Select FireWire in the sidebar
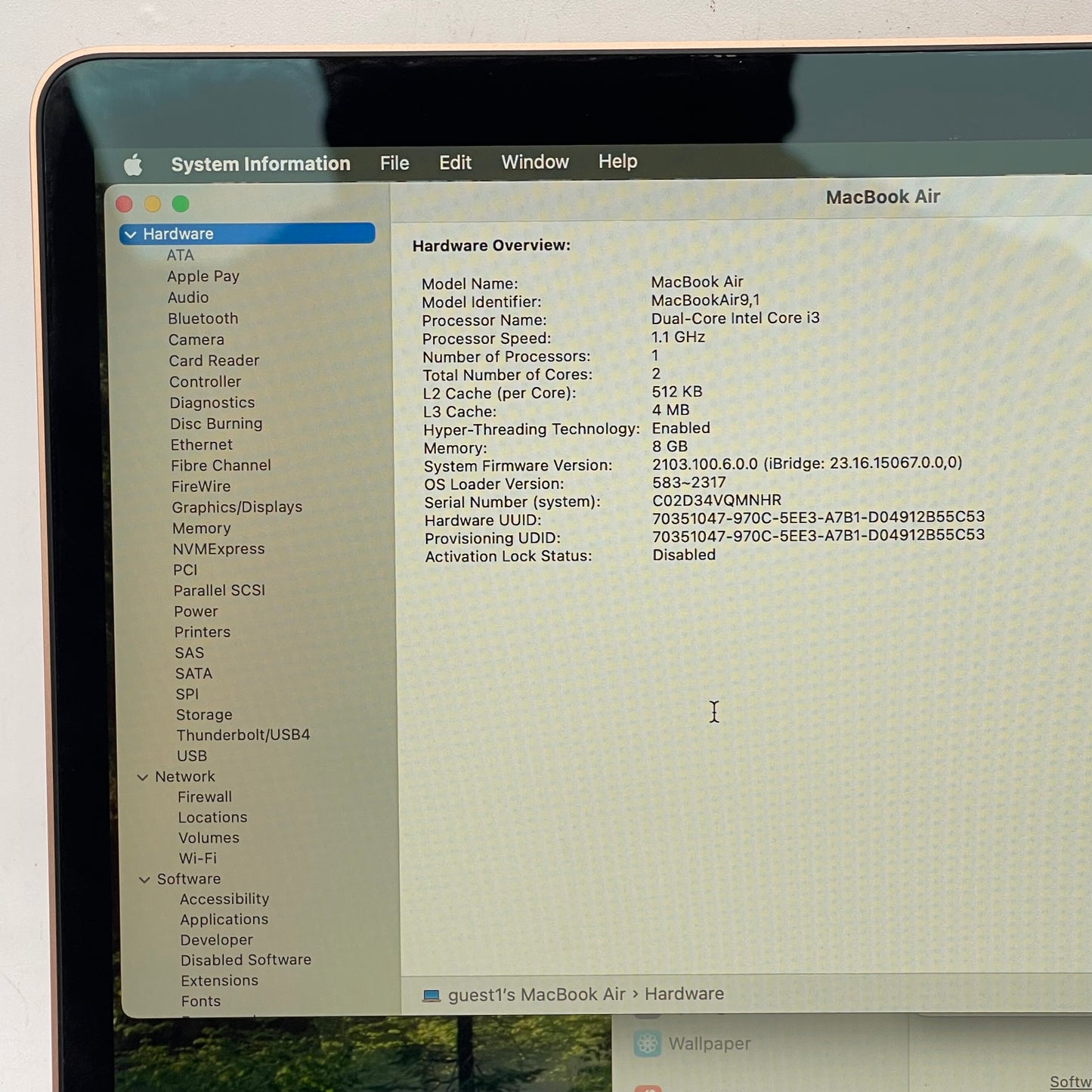This screenshot has width=1092, height=1092. click(201, 487)
